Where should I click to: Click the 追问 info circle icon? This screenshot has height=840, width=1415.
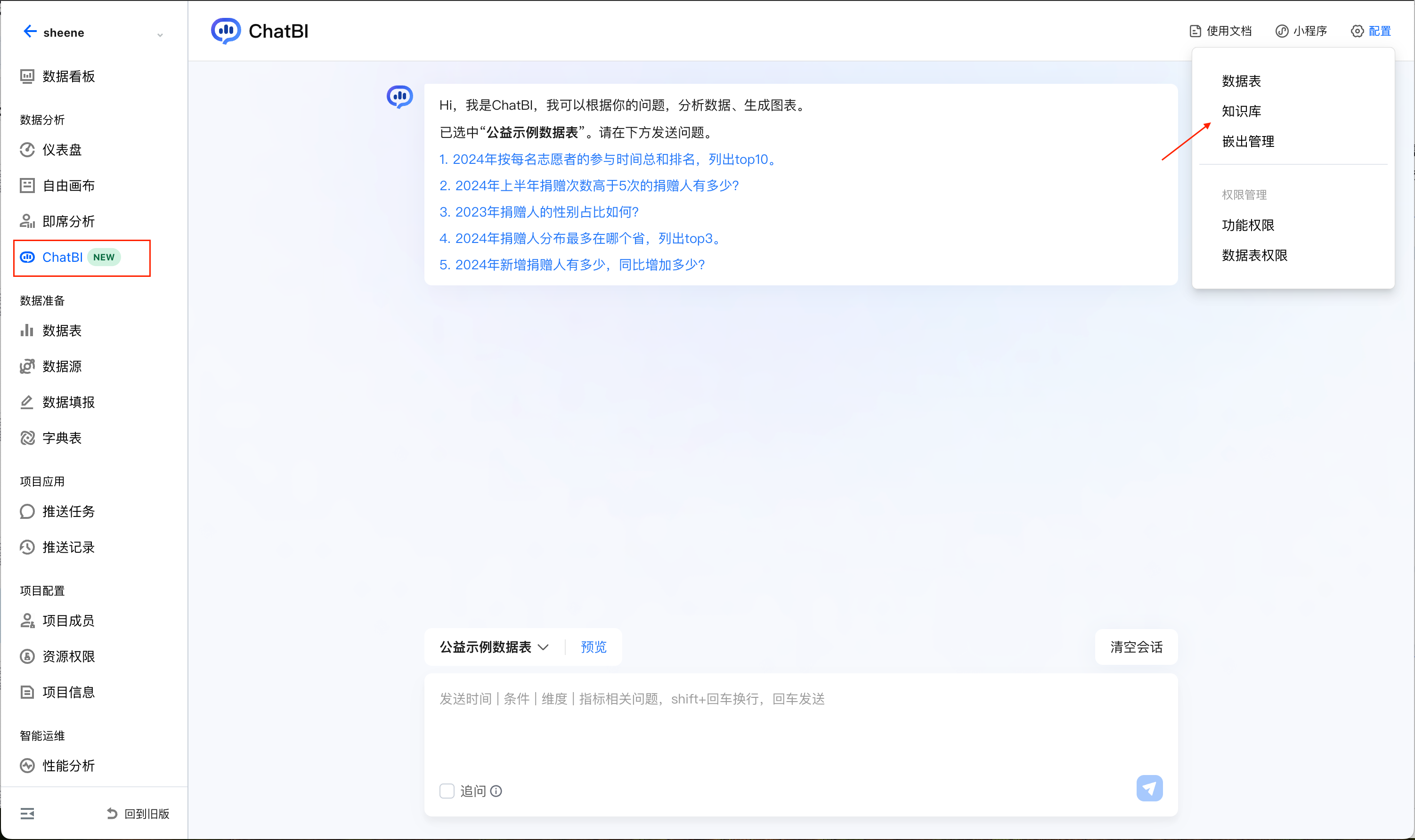(496, 792)
